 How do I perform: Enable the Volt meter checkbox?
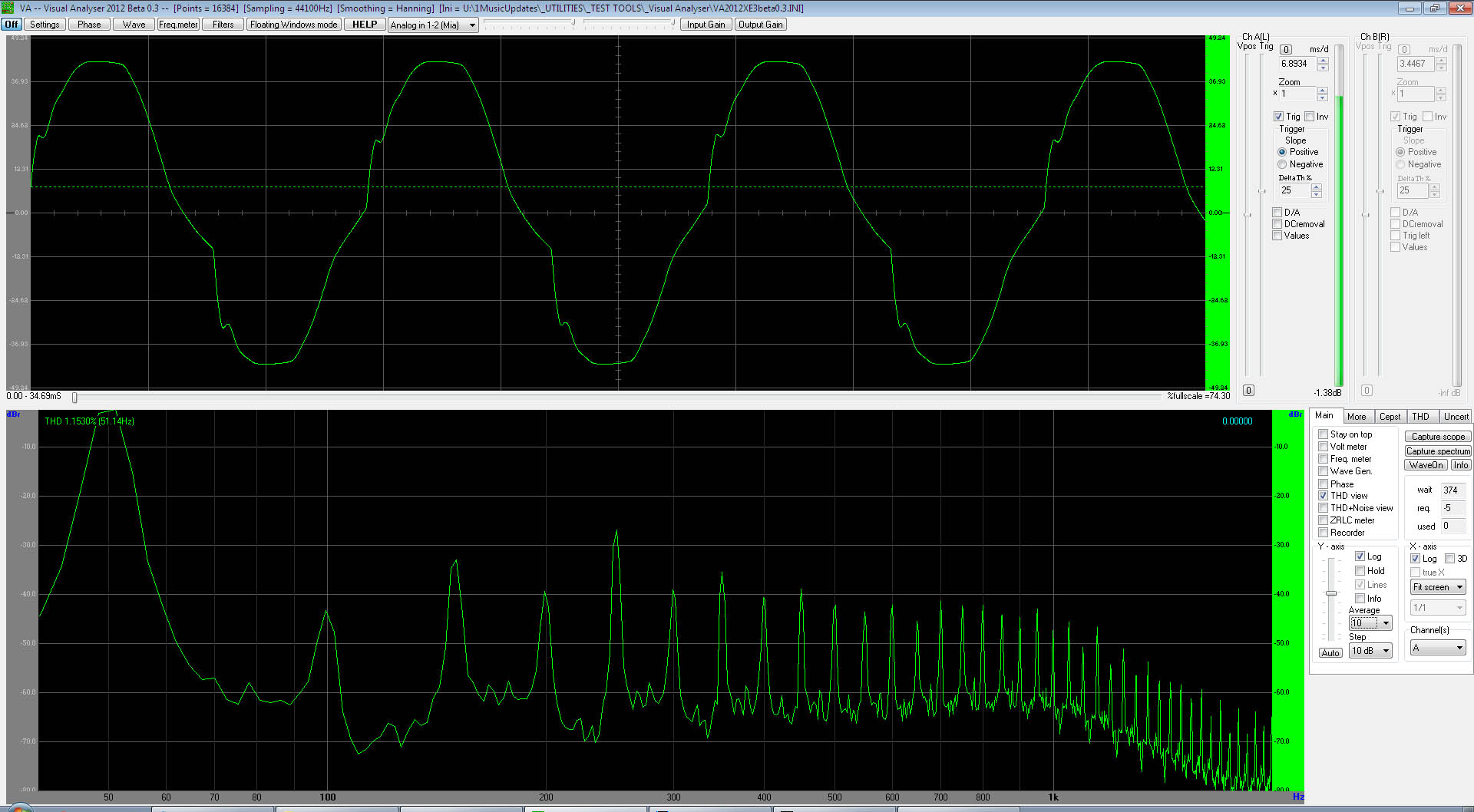[1324, 447]
